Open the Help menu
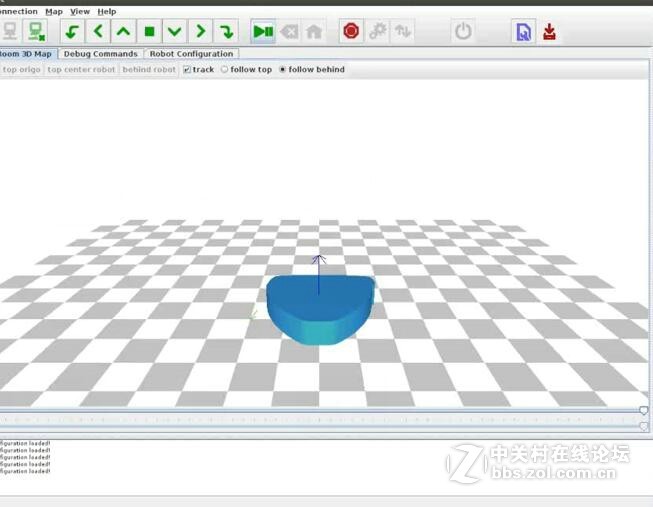 [x=107, y=12]
